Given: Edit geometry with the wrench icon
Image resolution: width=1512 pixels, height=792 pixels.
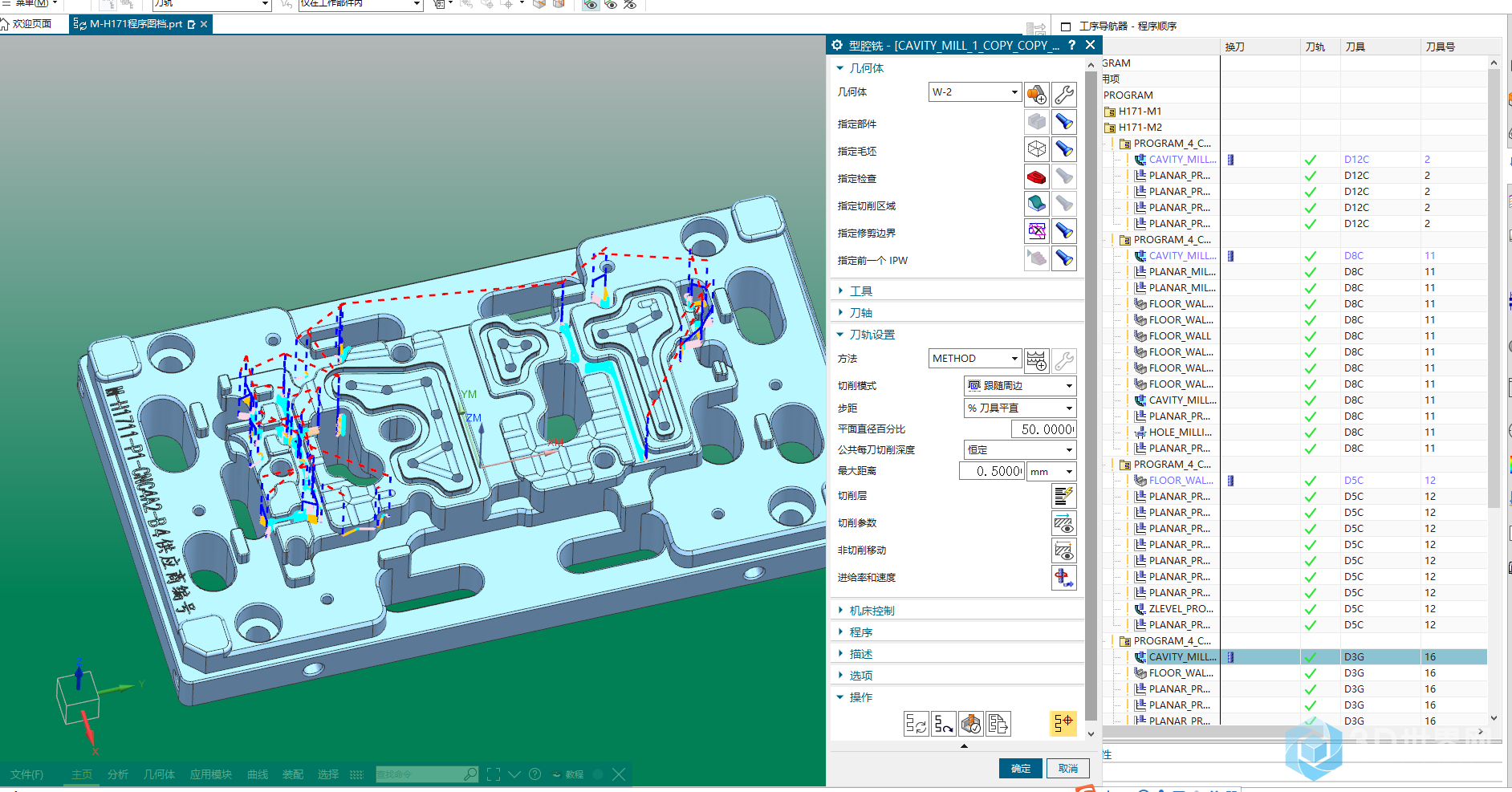Looking at the screenshot, I should pyautogui.click(x=1064, y=94).
